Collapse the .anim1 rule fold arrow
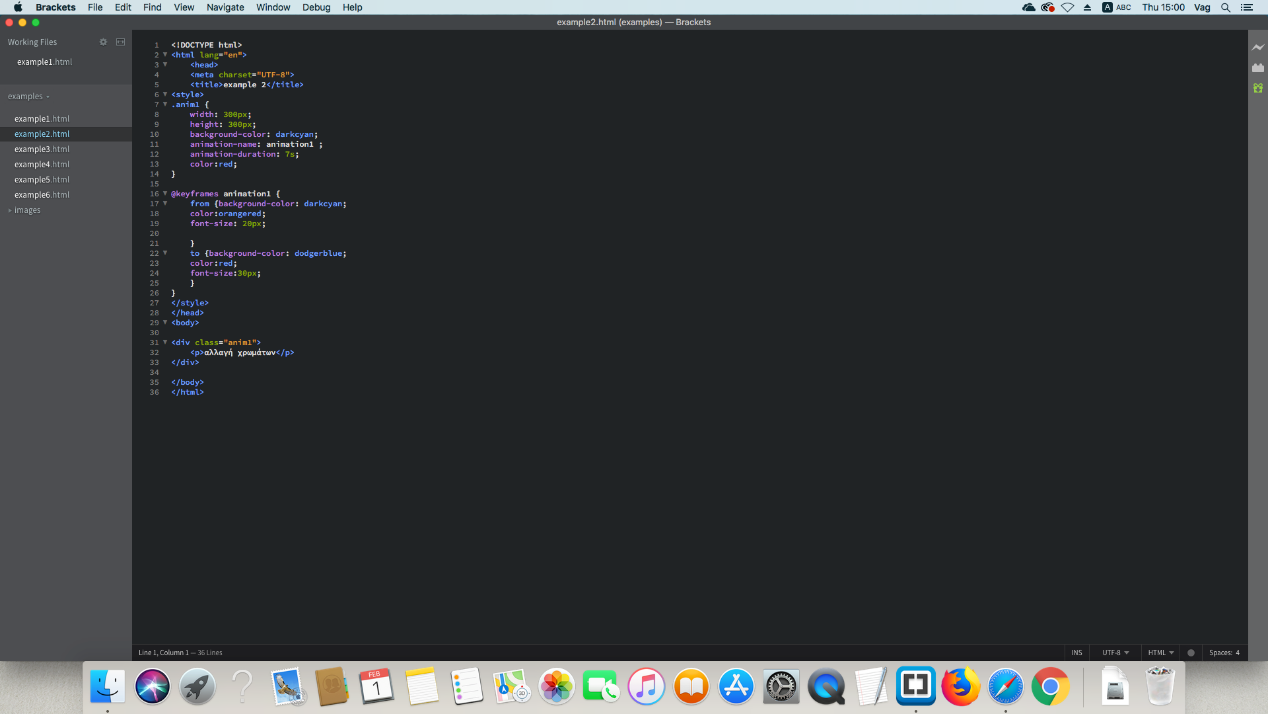The width and height of the screenshot is (1268, 714). coord(165,104)
